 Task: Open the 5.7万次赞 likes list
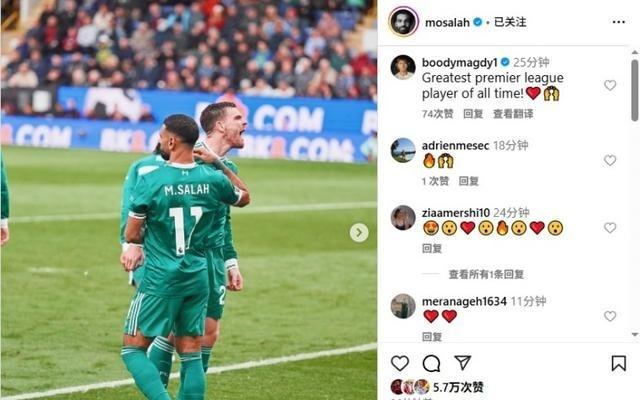458,387
